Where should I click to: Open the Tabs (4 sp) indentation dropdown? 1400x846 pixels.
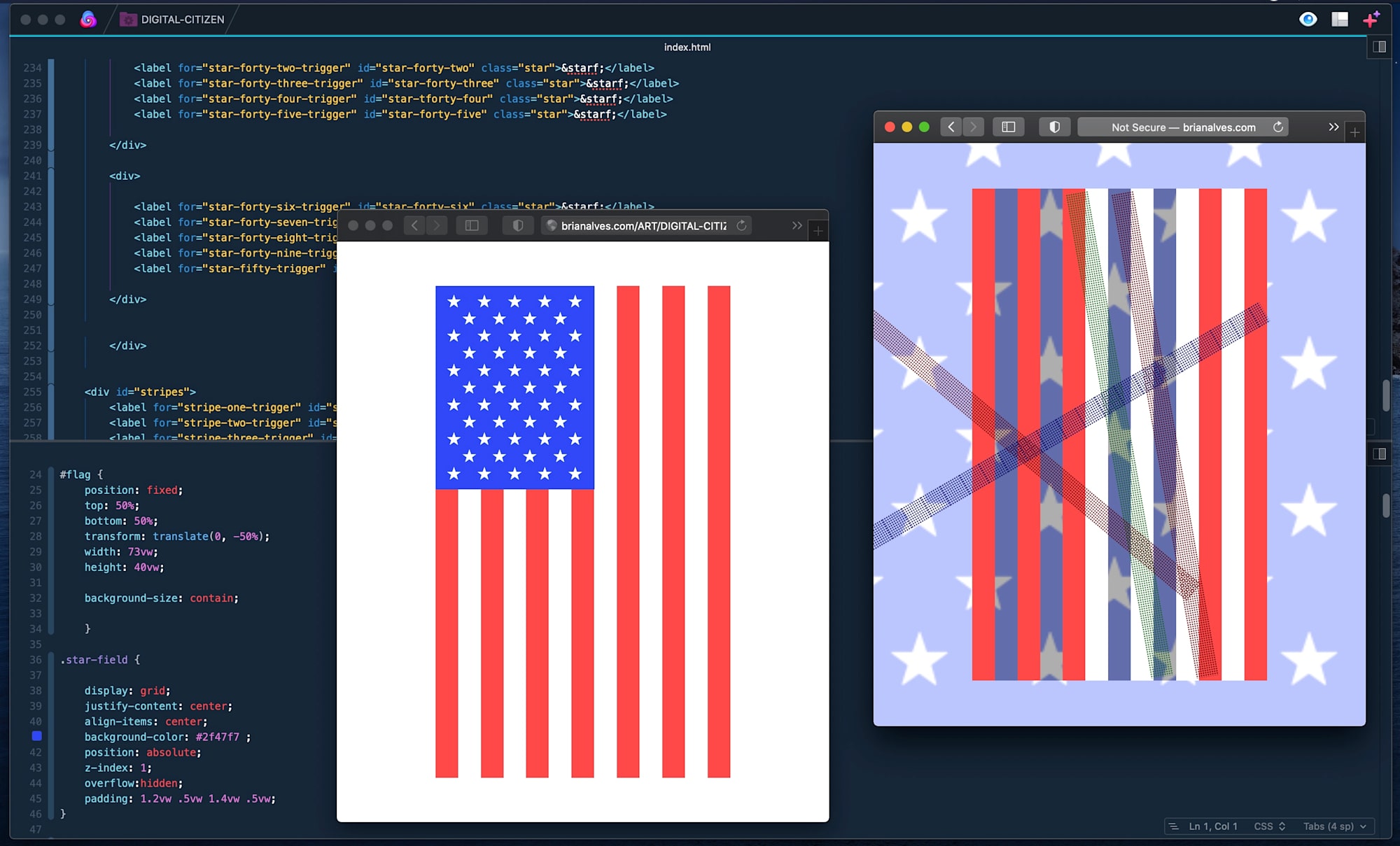[x=1334, y=826]
